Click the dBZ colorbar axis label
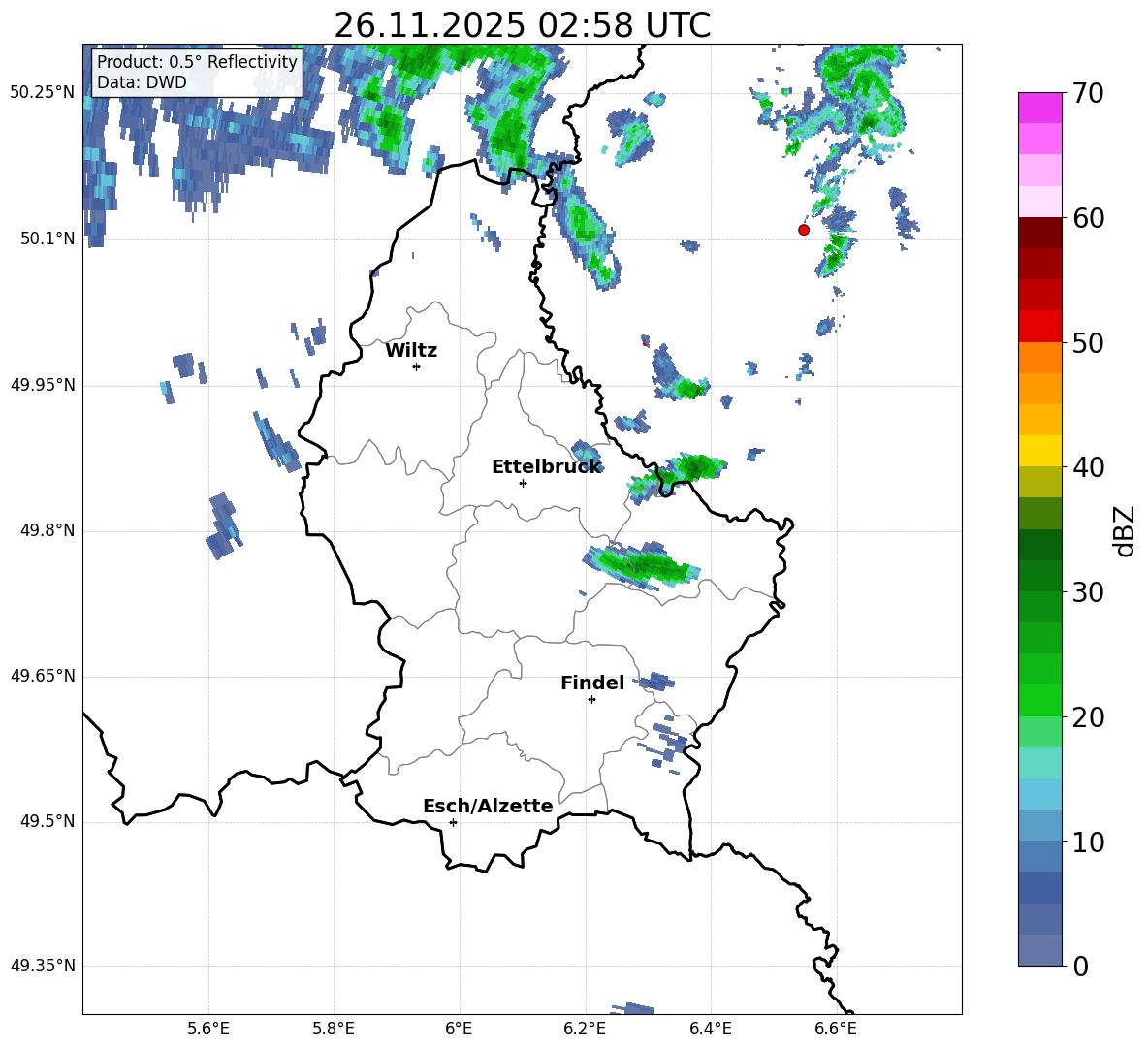The image size is (1148, 1048). pyautogui.click(x=1124, y=530)
